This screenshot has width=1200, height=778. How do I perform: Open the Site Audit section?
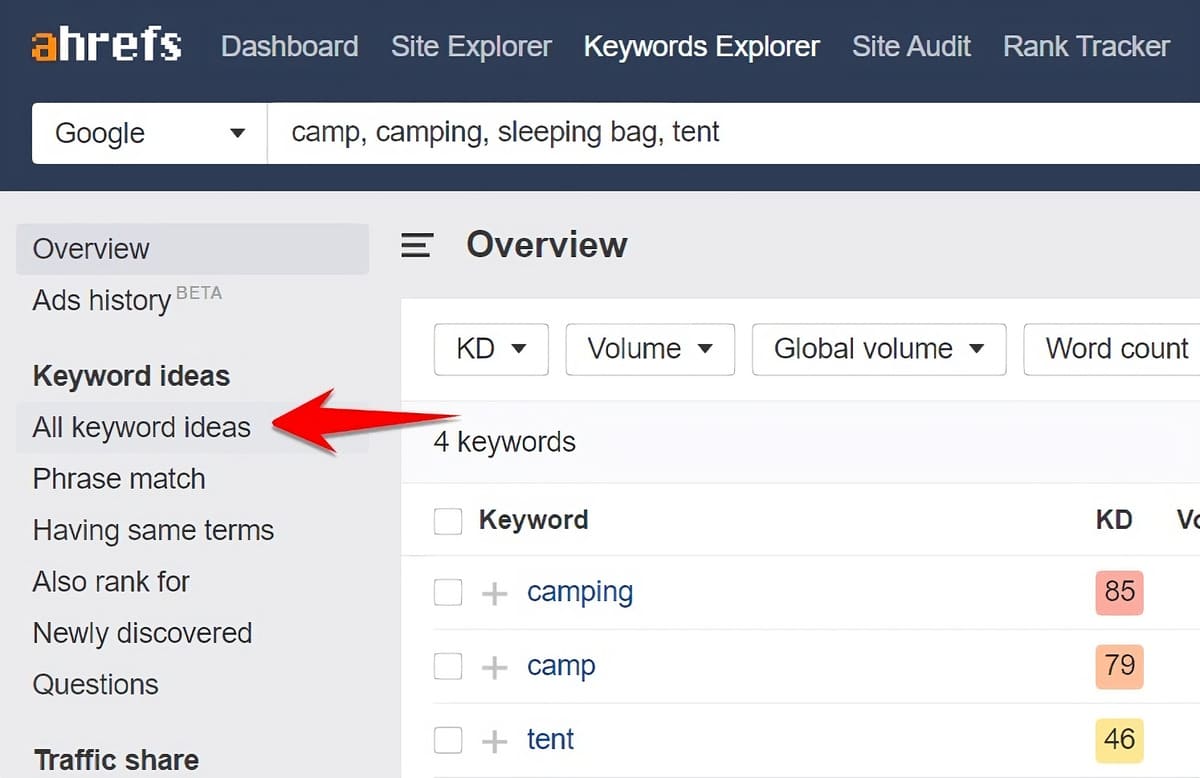(x=911, y=46)
